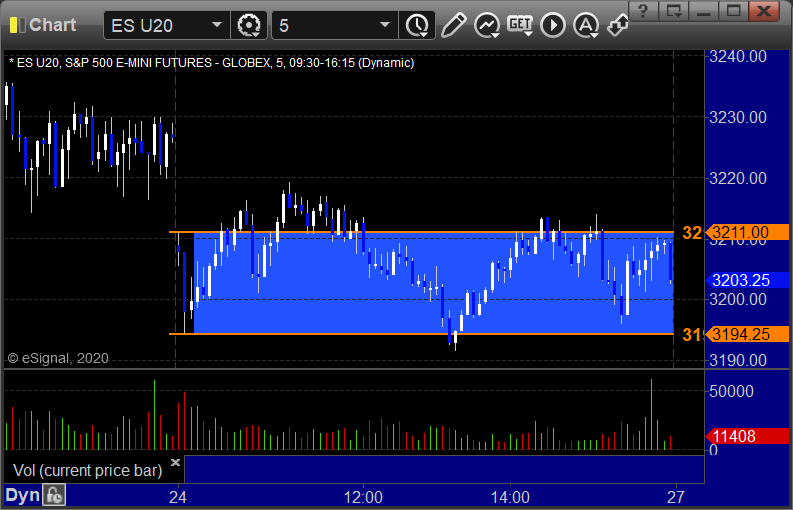Click the Vol (current price bar) label
This screenshot has width=793, height=510.
pos(87,471)
